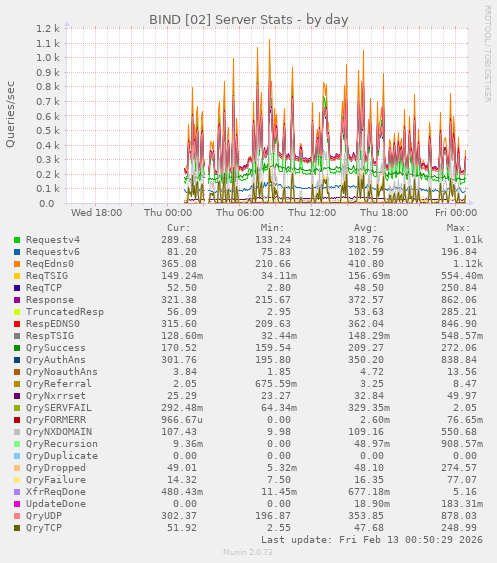Click the 0.5 k y-axis label
Viewport: 497px width, 563px height.
[48, 130]
